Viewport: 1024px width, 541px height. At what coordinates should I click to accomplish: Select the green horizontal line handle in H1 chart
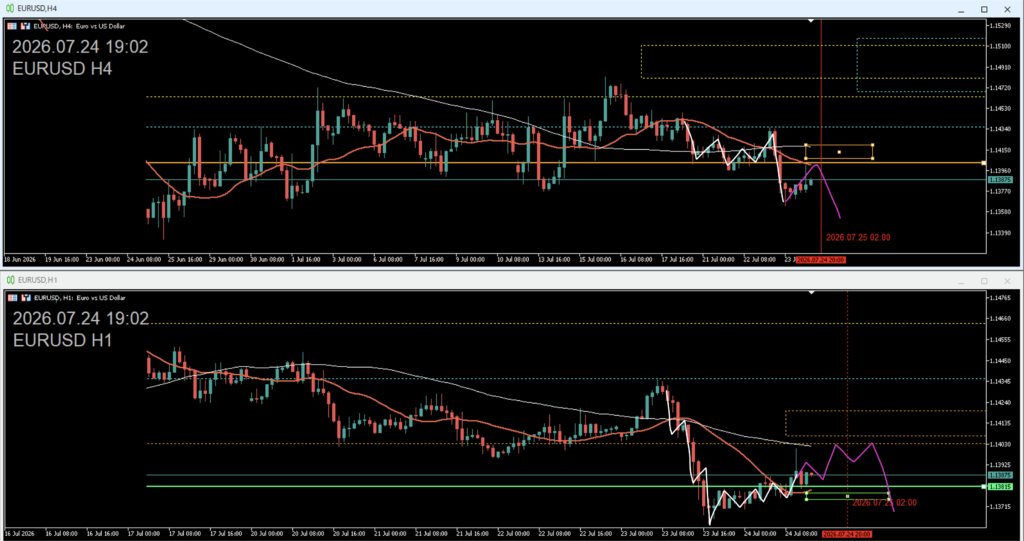(x=984, y=486)
